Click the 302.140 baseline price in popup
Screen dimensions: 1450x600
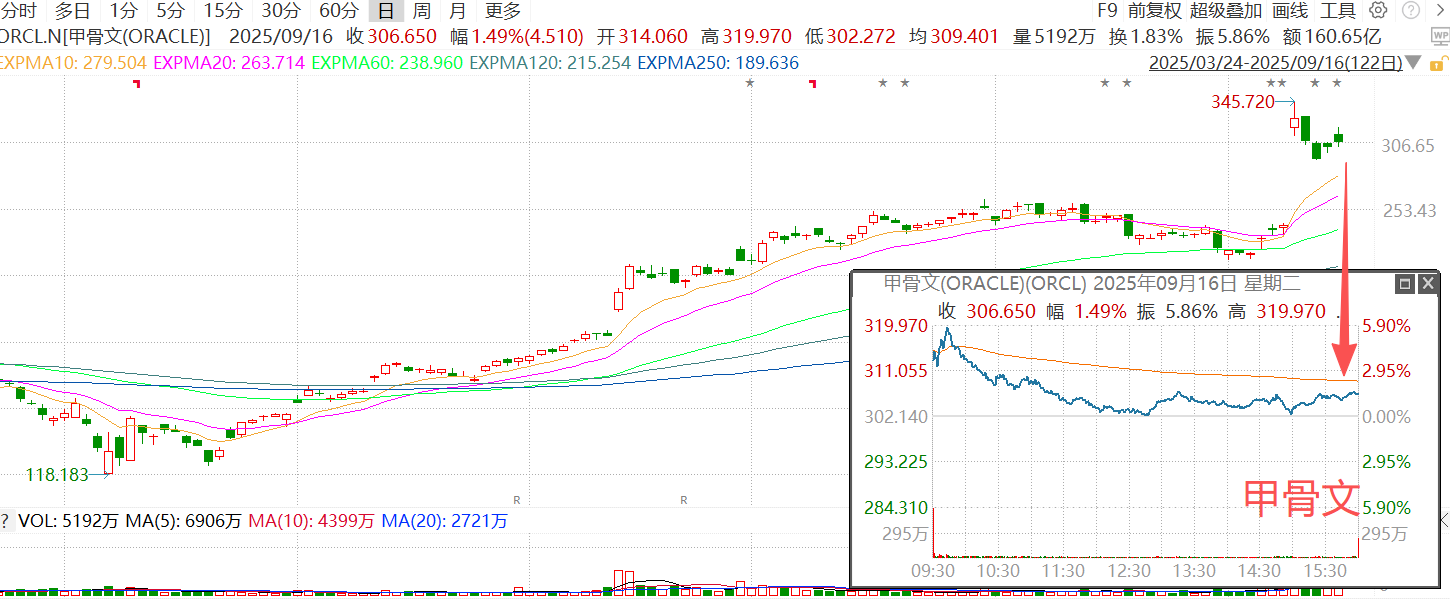tap(895, 416)
